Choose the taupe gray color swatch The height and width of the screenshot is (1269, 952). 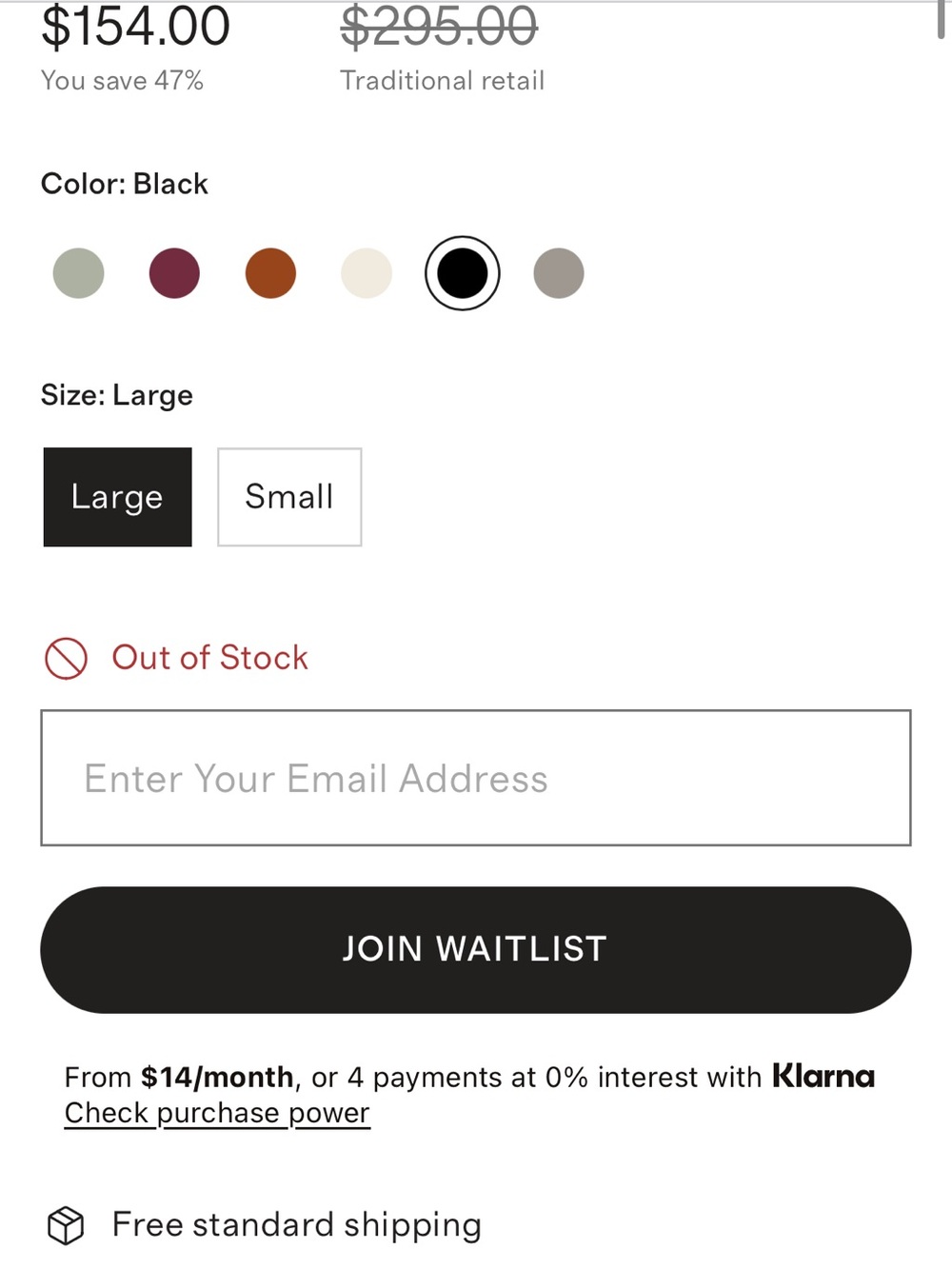559,273
